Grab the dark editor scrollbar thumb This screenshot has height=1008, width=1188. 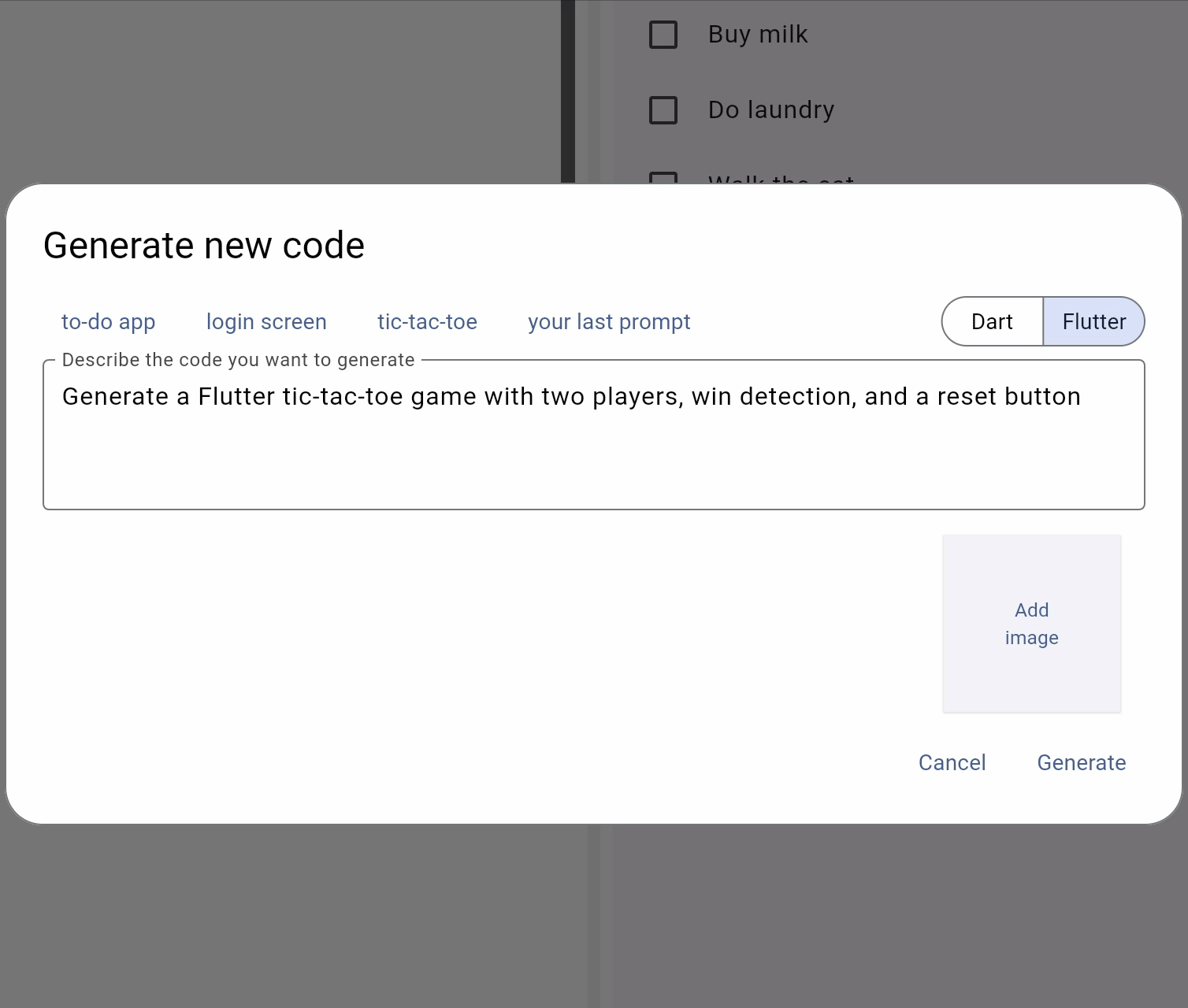click(x=568, y=91)
